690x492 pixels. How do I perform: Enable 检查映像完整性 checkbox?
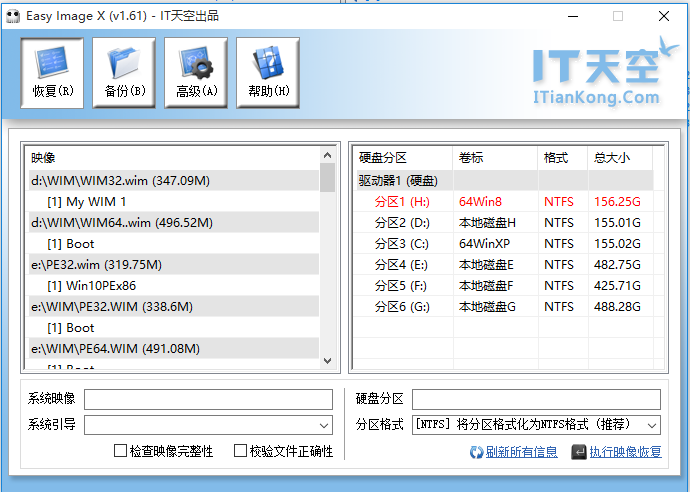click(x=121, y=451)
